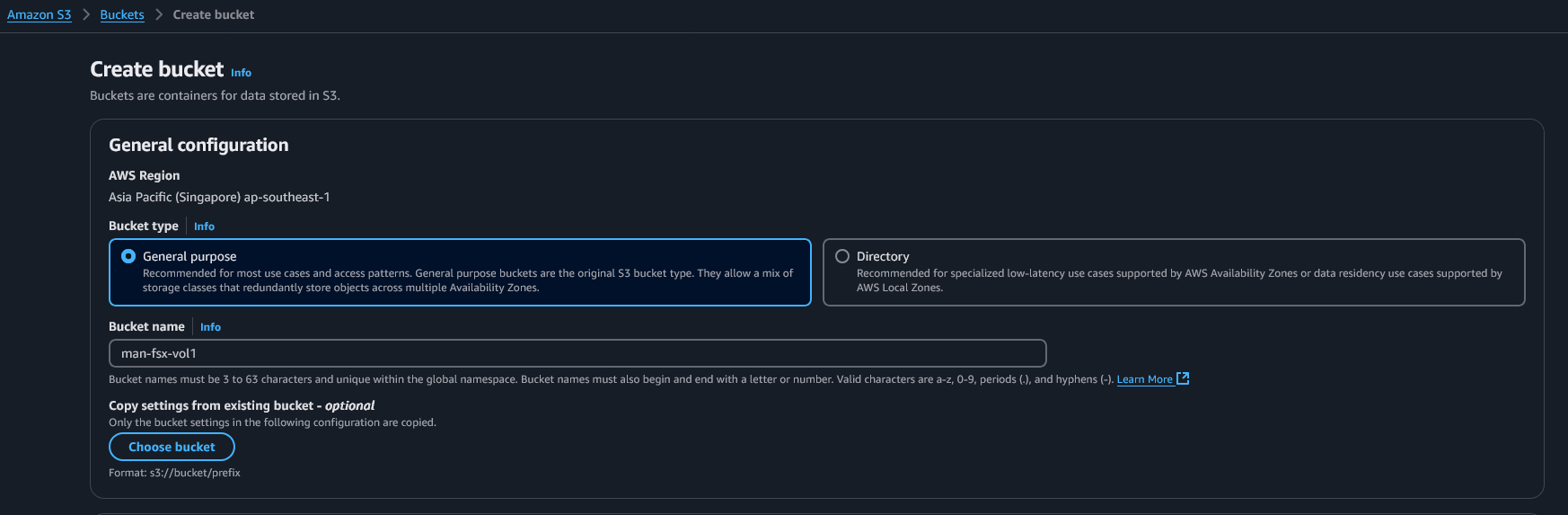The image size is (1568, 515).
Task: Go to the Amazon S3 breadcrumb link
Action: (x=40, y=14)
